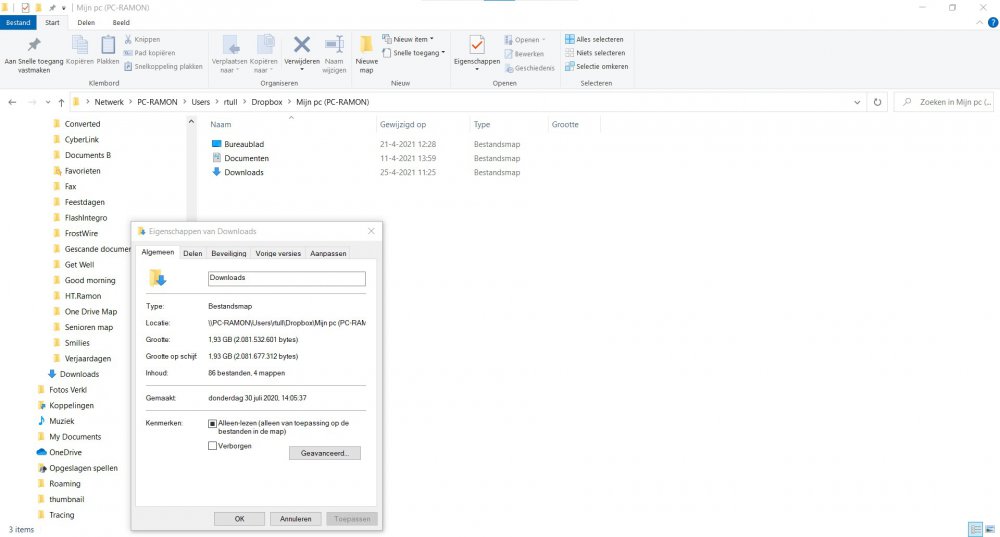1000x537 pixels.
Task: Open the Beeld ribbon tab
Action: pyautogui.click(x=120, y=22)
